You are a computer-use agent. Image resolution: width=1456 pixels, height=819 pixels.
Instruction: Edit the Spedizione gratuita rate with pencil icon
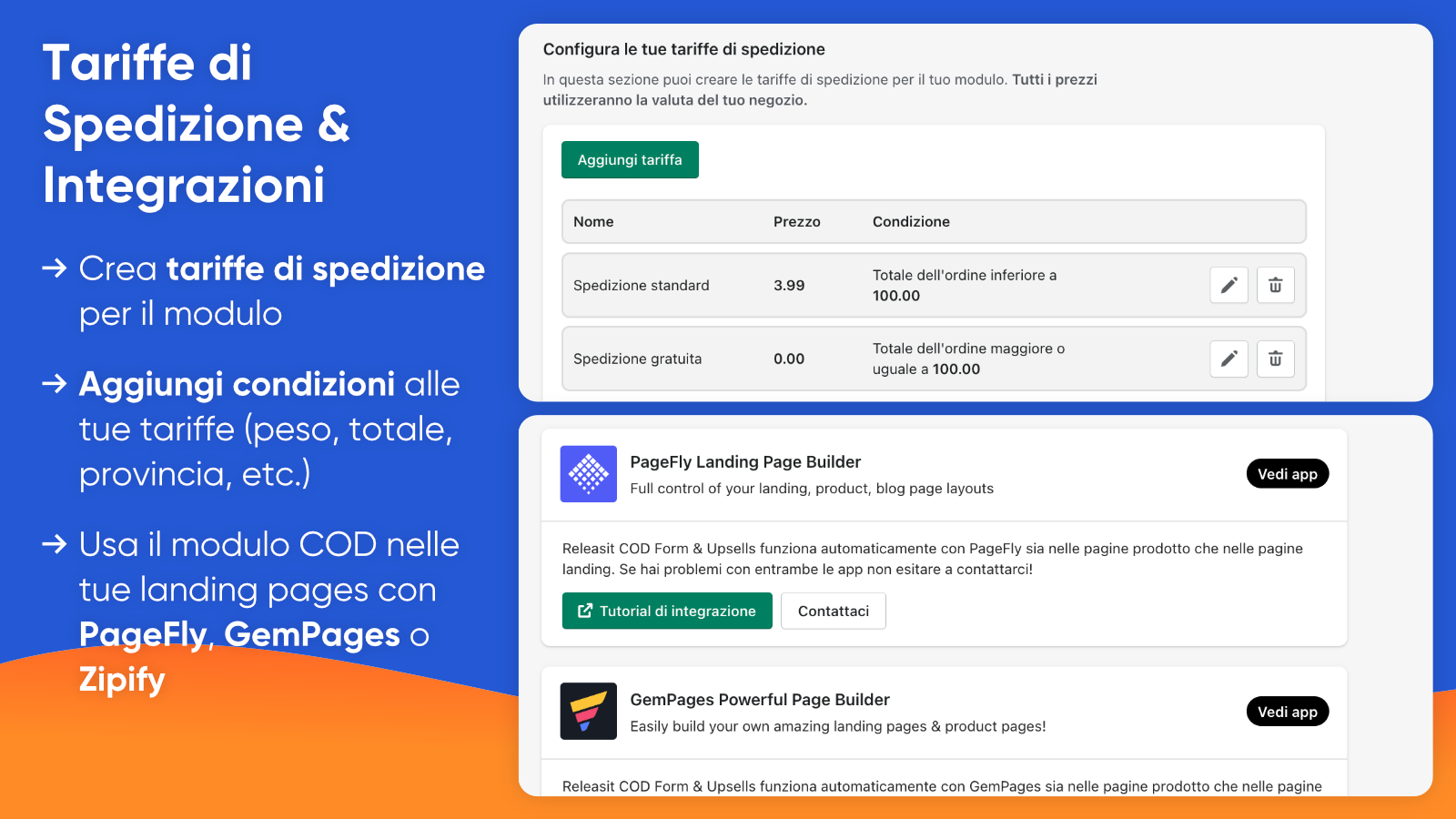coord(1228,359)
